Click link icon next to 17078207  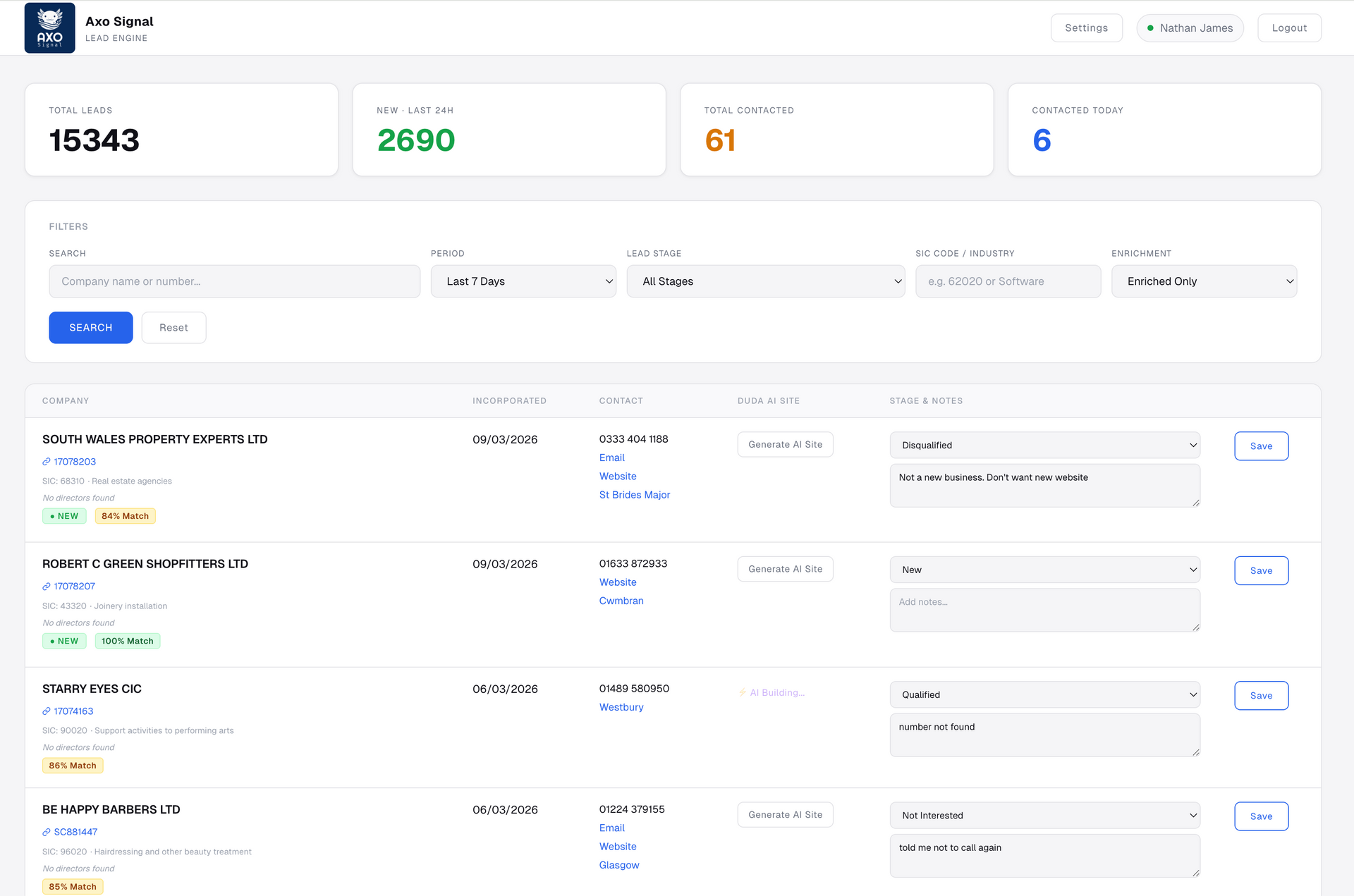click(x=46, y=586)
